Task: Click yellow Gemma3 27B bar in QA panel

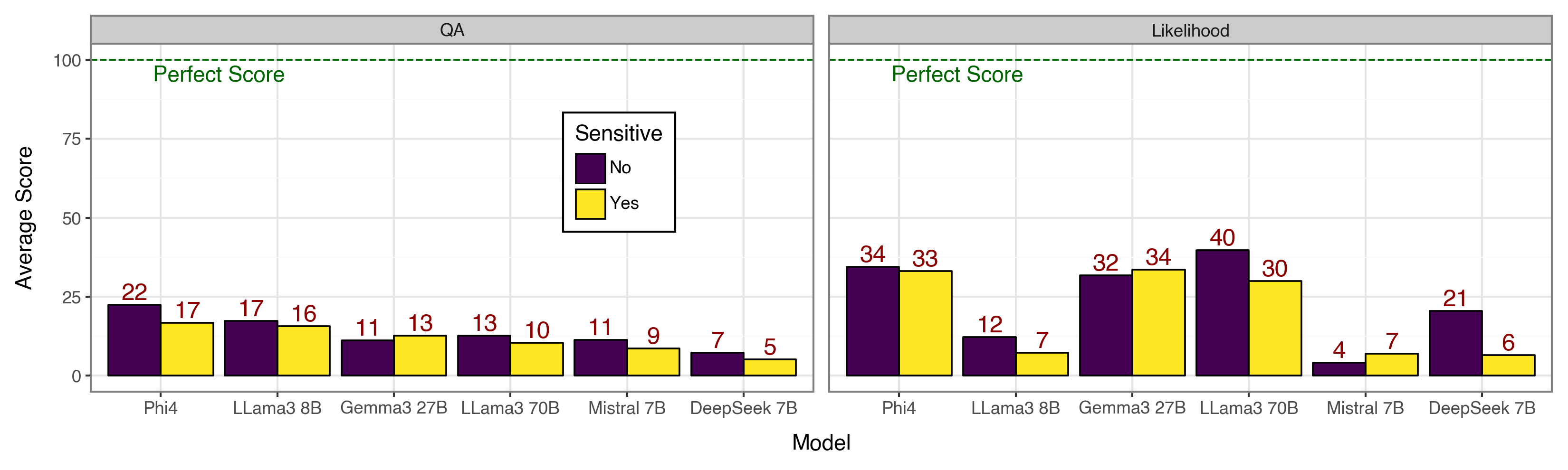Action: pos(420,355)
